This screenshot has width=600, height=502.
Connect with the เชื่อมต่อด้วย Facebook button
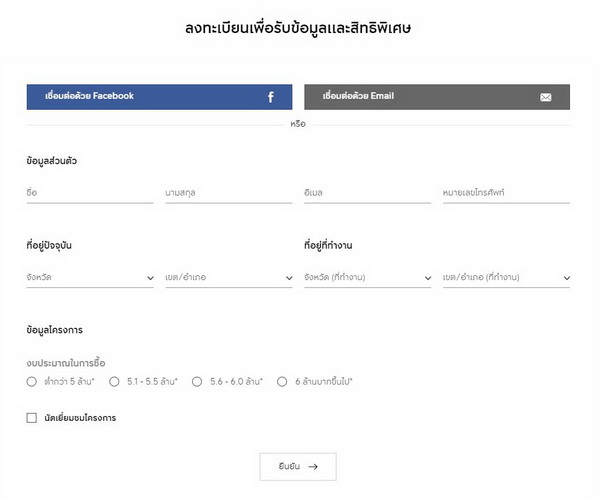click(x=152, y=97)
